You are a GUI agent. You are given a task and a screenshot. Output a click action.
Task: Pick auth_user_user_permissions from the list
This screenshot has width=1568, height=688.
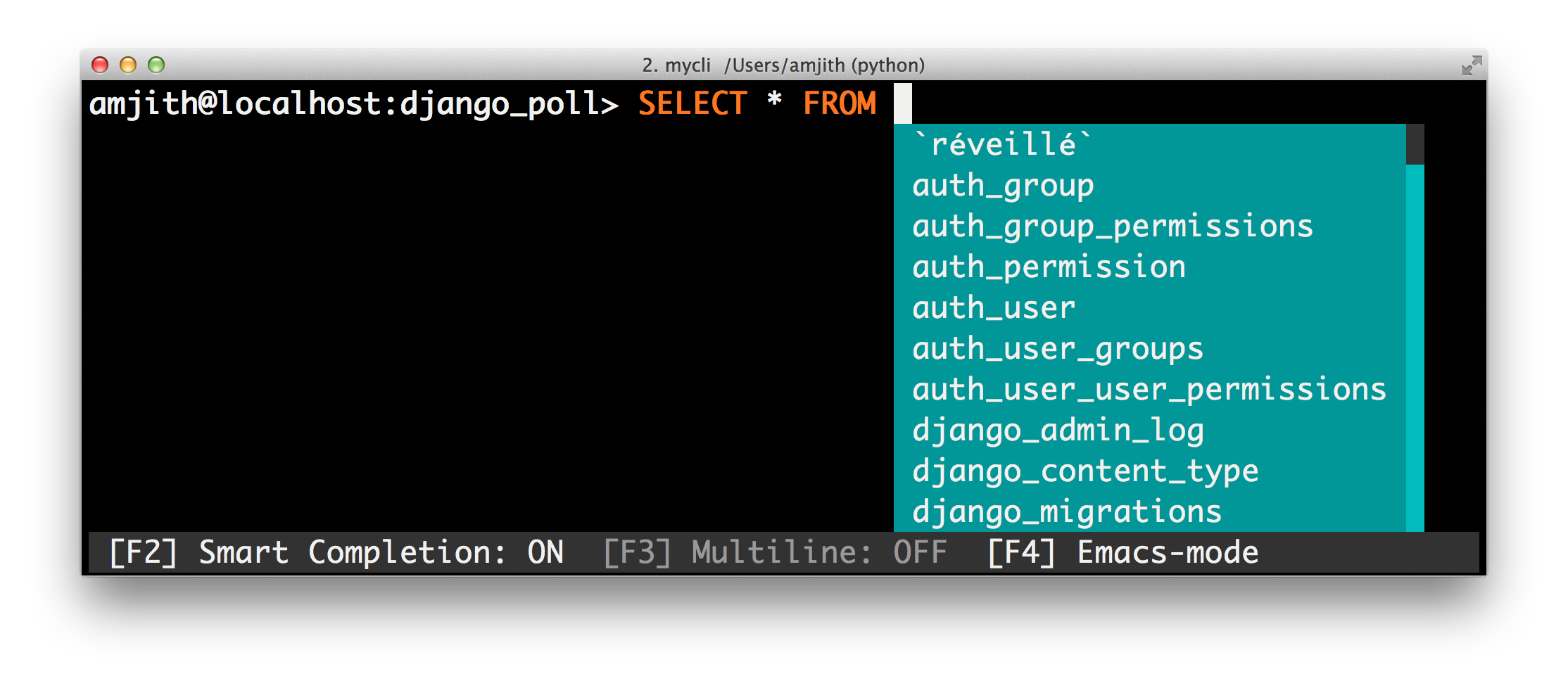1149,389
